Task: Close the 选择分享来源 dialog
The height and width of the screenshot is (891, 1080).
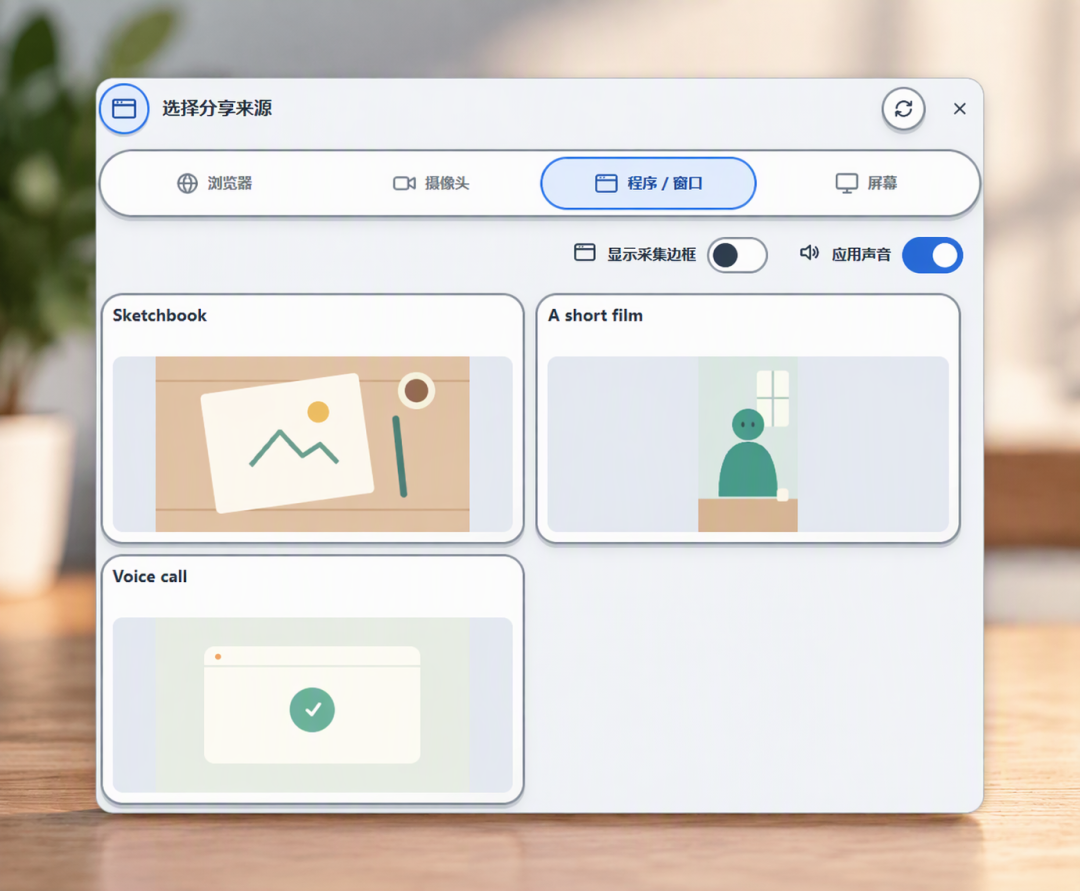Action: 959,109
